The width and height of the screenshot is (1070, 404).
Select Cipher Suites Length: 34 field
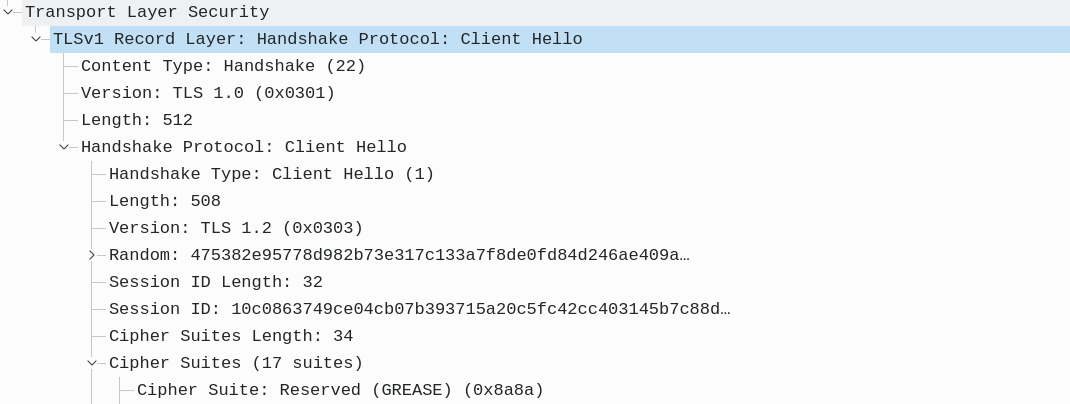click(x=231, y=336)
